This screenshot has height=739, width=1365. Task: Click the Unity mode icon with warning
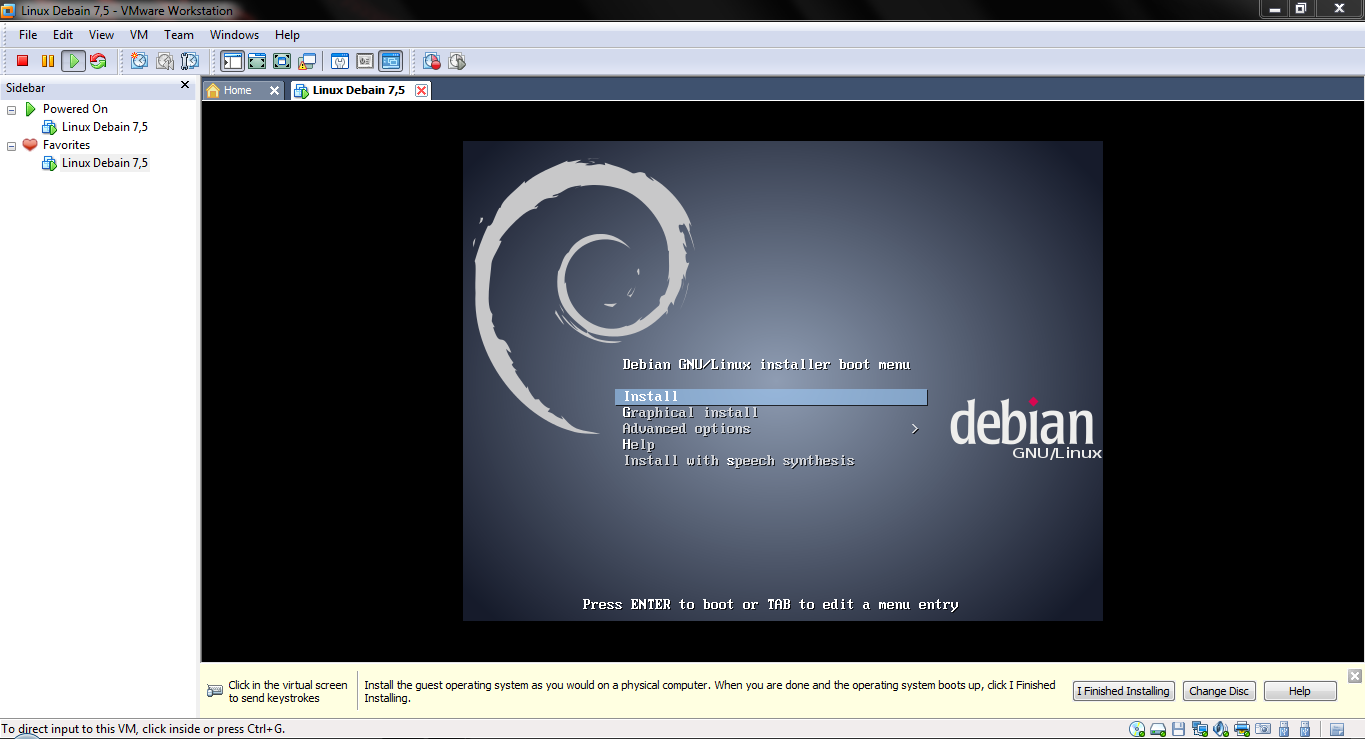307,61
